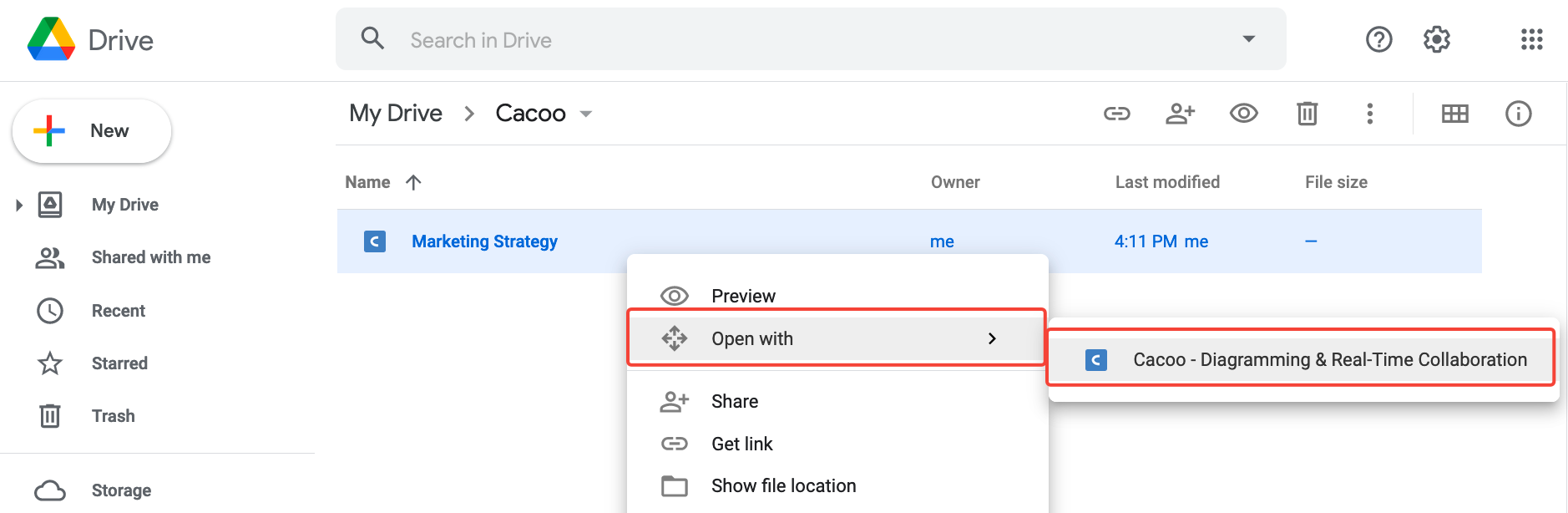1568x513 pixels.
Task: Open Storage in the sidebar
Action: pos(122,490)
